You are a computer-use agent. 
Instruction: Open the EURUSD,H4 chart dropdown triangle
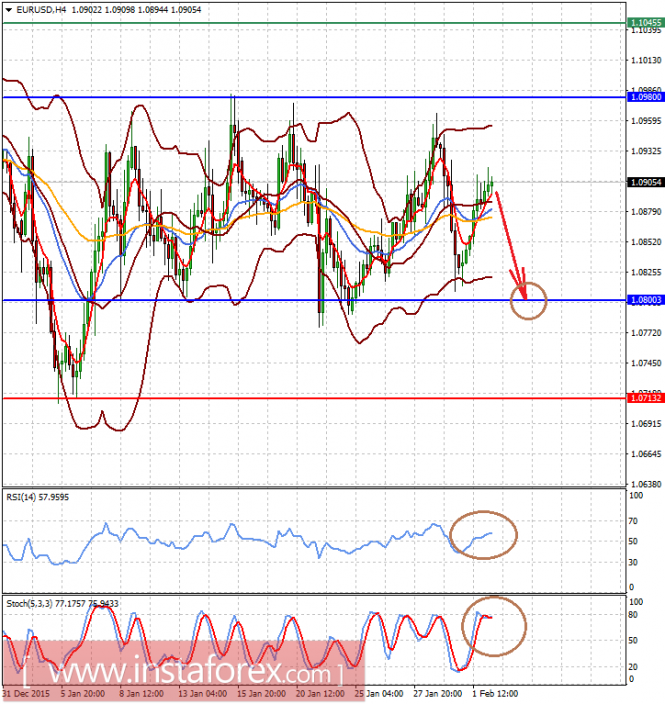(9, 9)
